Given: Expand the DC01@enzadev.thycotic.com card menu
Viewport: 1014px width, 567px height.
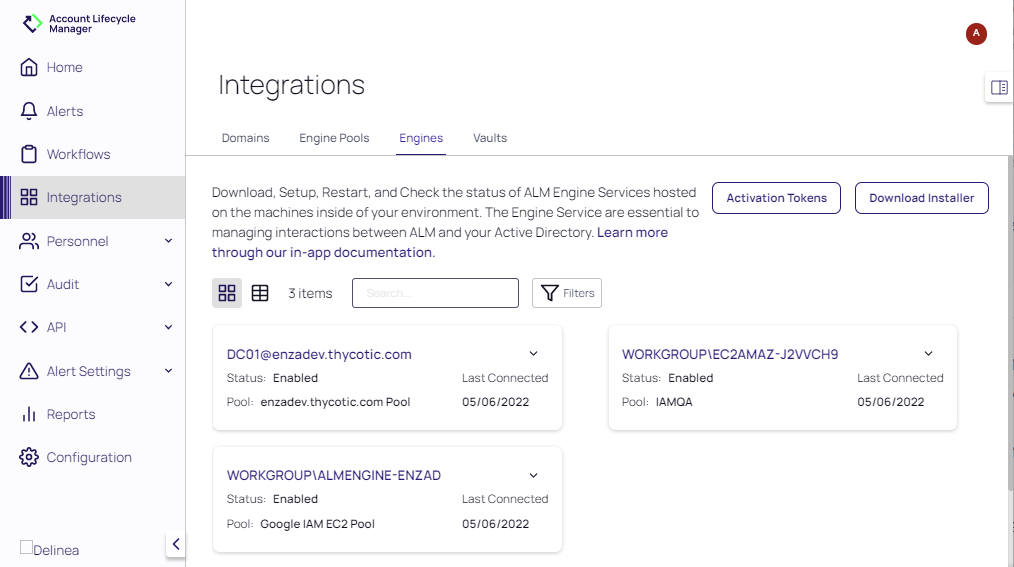Looking at the screenshot, I should click(x=533, y=354).
